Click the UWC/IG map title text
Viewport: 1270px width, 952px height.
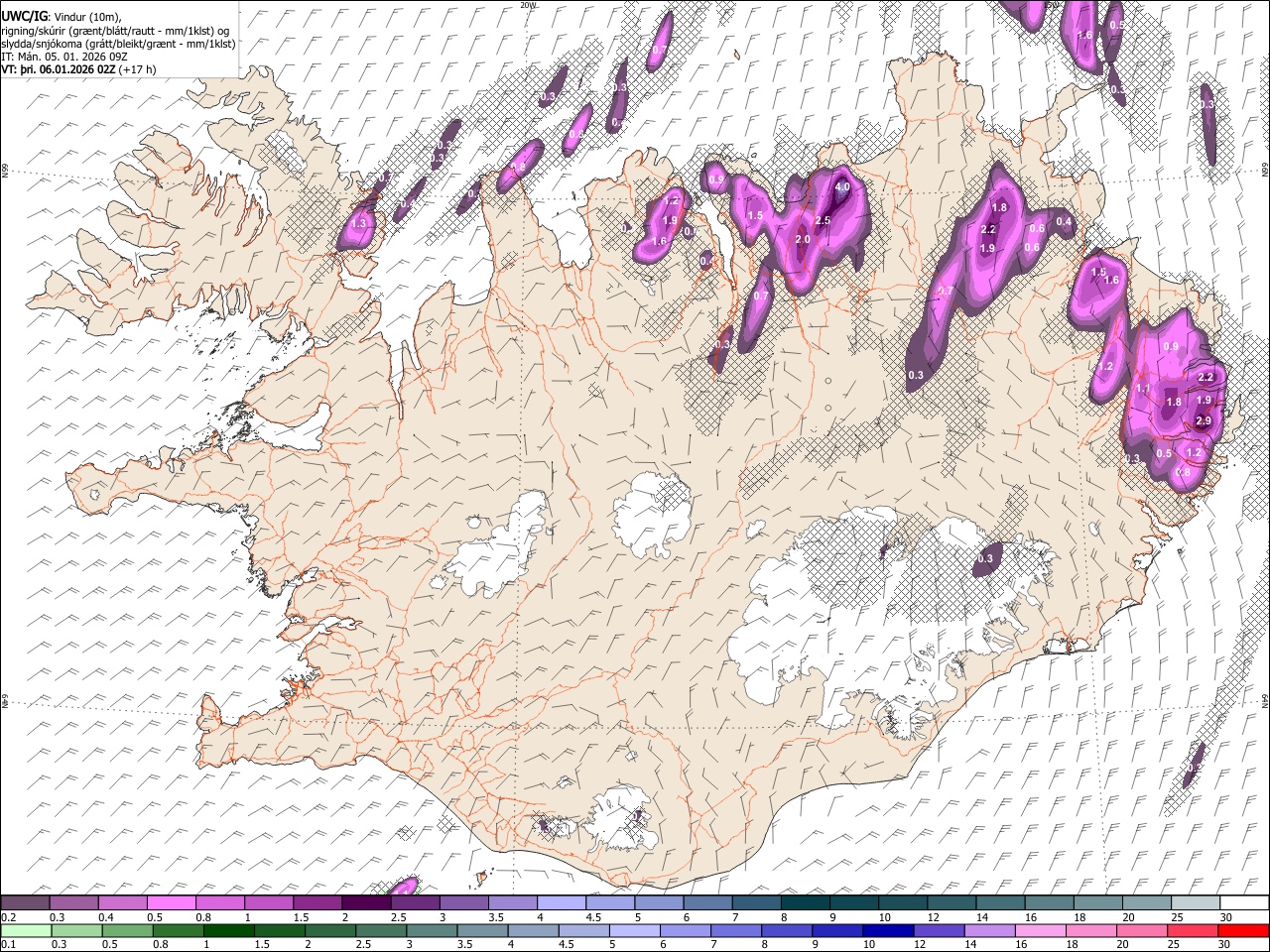pos(24,15)
